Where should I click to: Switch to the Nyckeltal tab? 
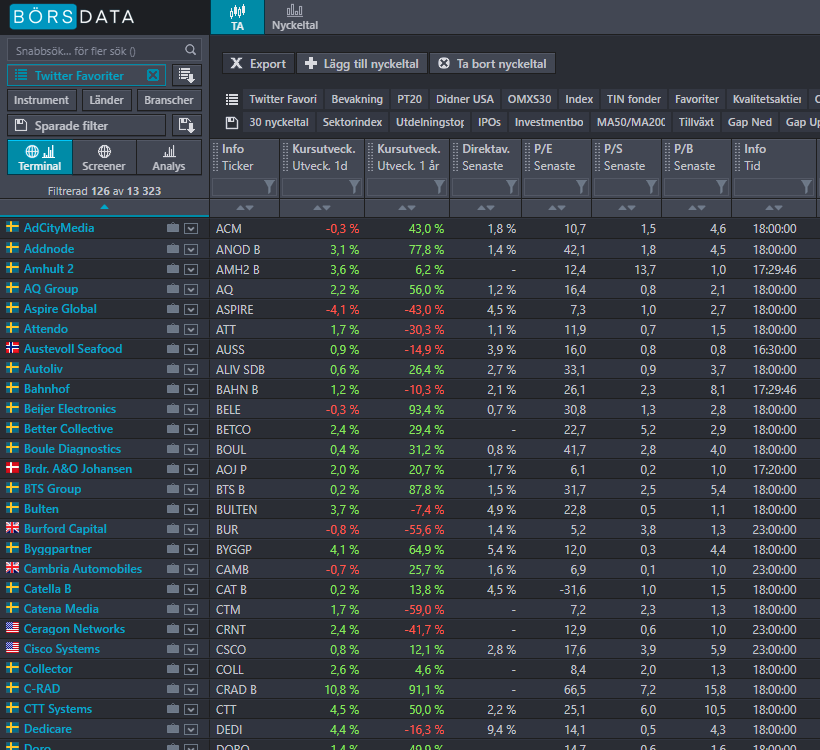[294, 17]
